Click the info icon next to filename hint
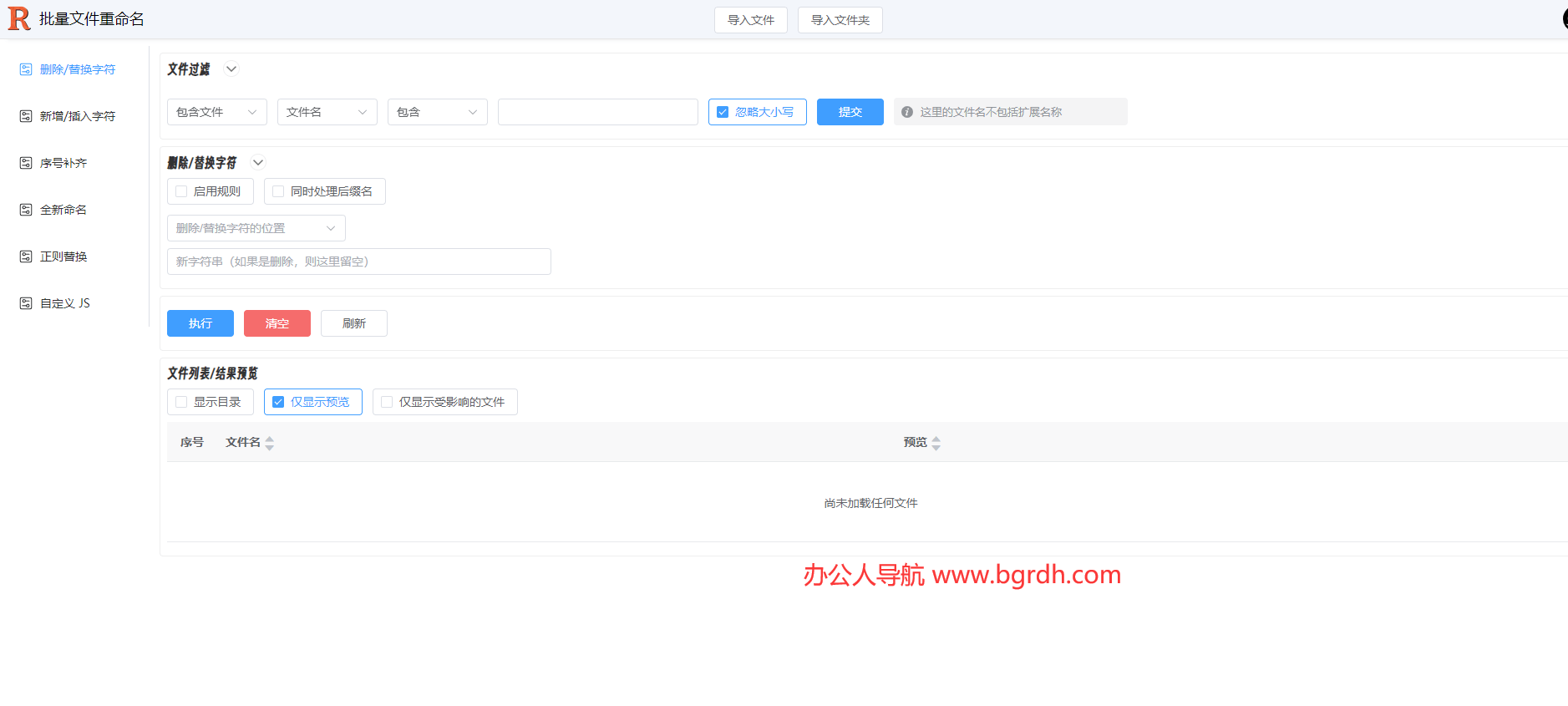The width and height of the screenshot is (1568, 706). pyautogui.click(x=906, y=112)
